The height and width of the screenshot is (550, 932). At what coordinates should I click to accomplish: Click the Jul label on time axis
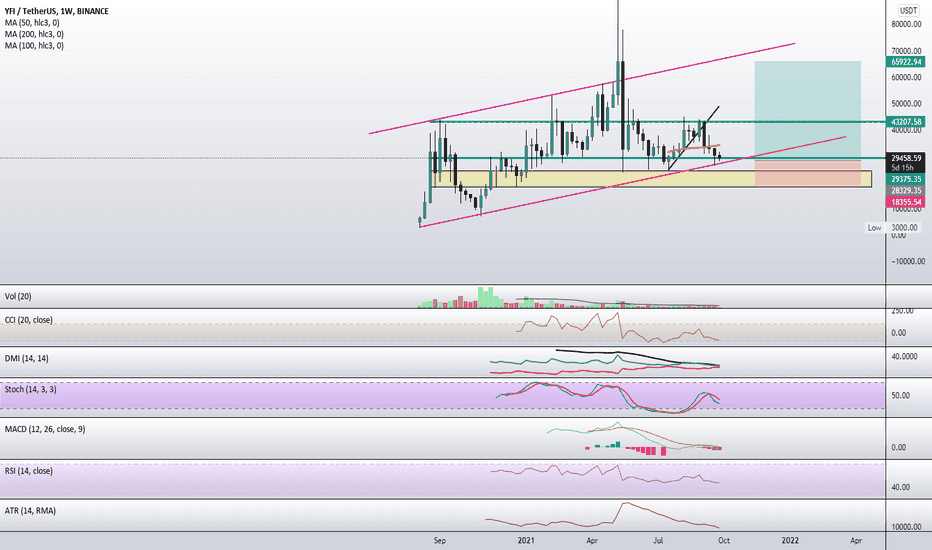point(658,540)
